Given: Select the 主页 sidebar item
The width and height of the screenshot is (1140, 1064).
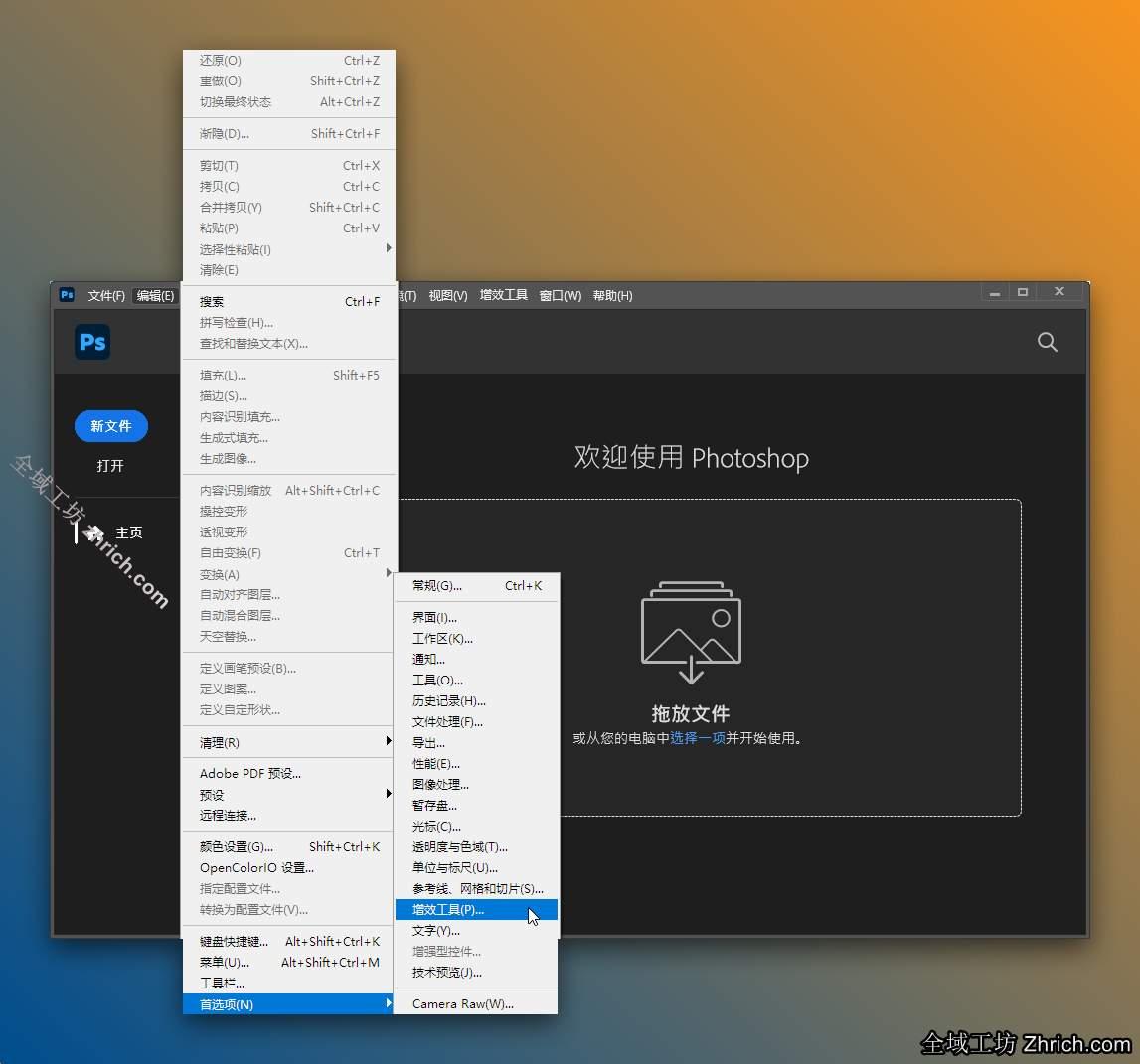Looking at the screenshot, I should click(x=128, y=532).
